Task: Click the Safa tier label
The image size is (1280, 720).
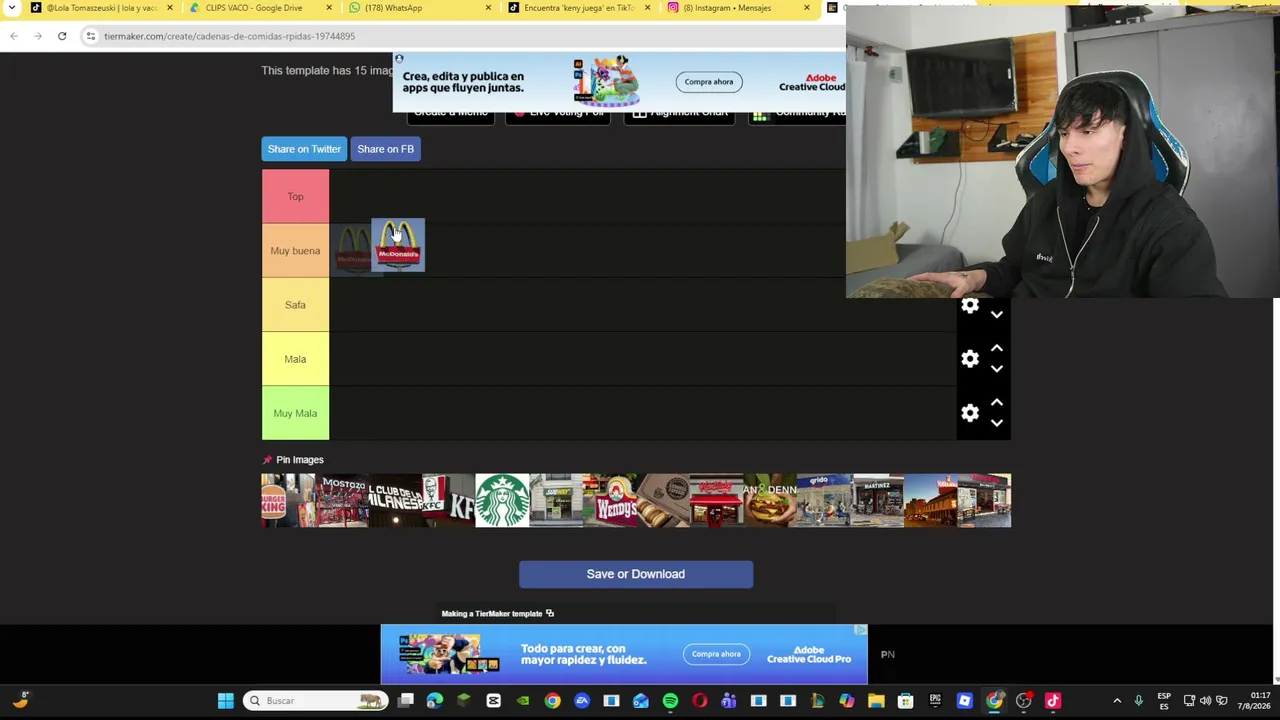Action: click(295, 305)
